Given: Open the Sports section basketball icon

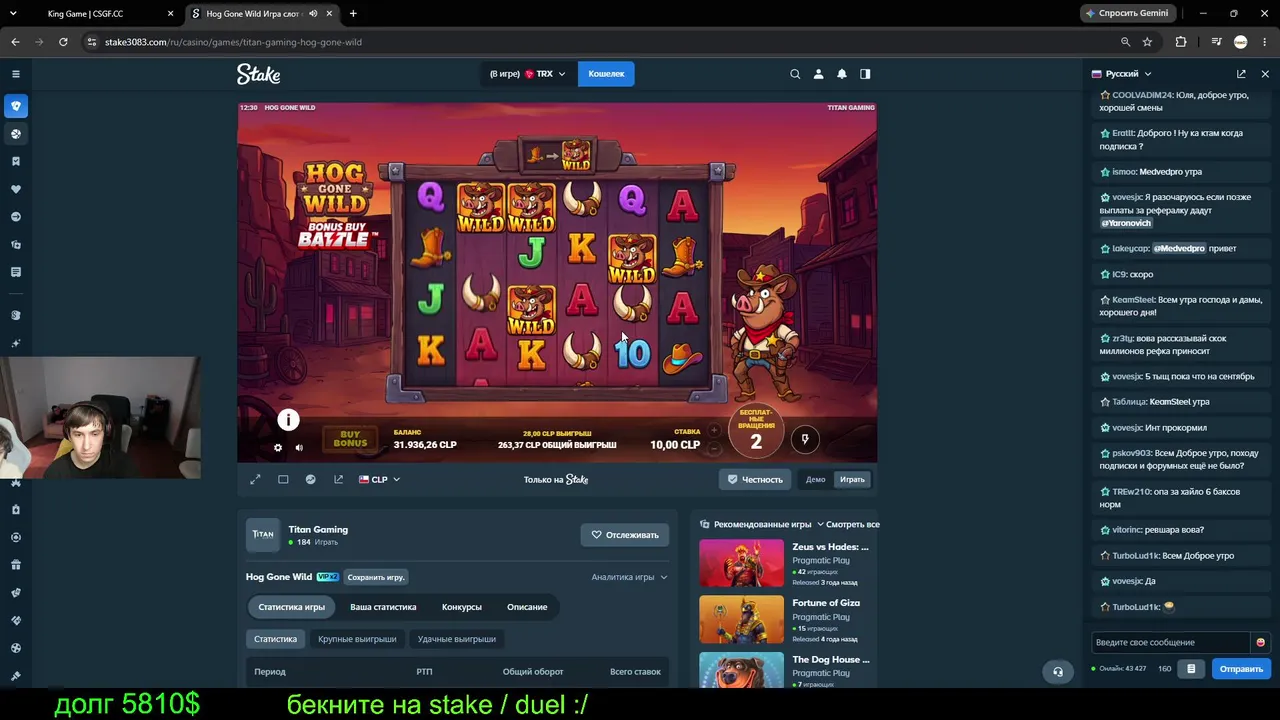Looking at the screenshot, I should pyautogui.click(x=16, y=134).
